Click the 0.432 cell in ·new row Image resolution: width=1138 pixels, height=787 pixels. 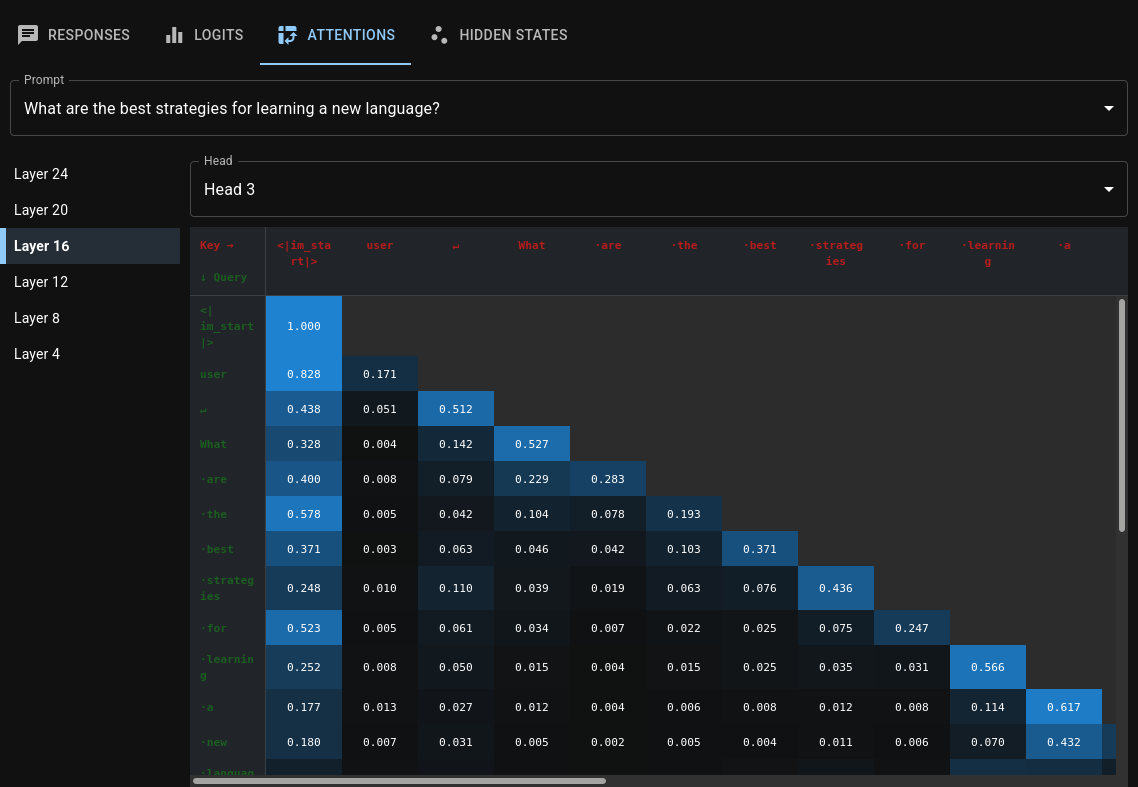[1064, 742]
